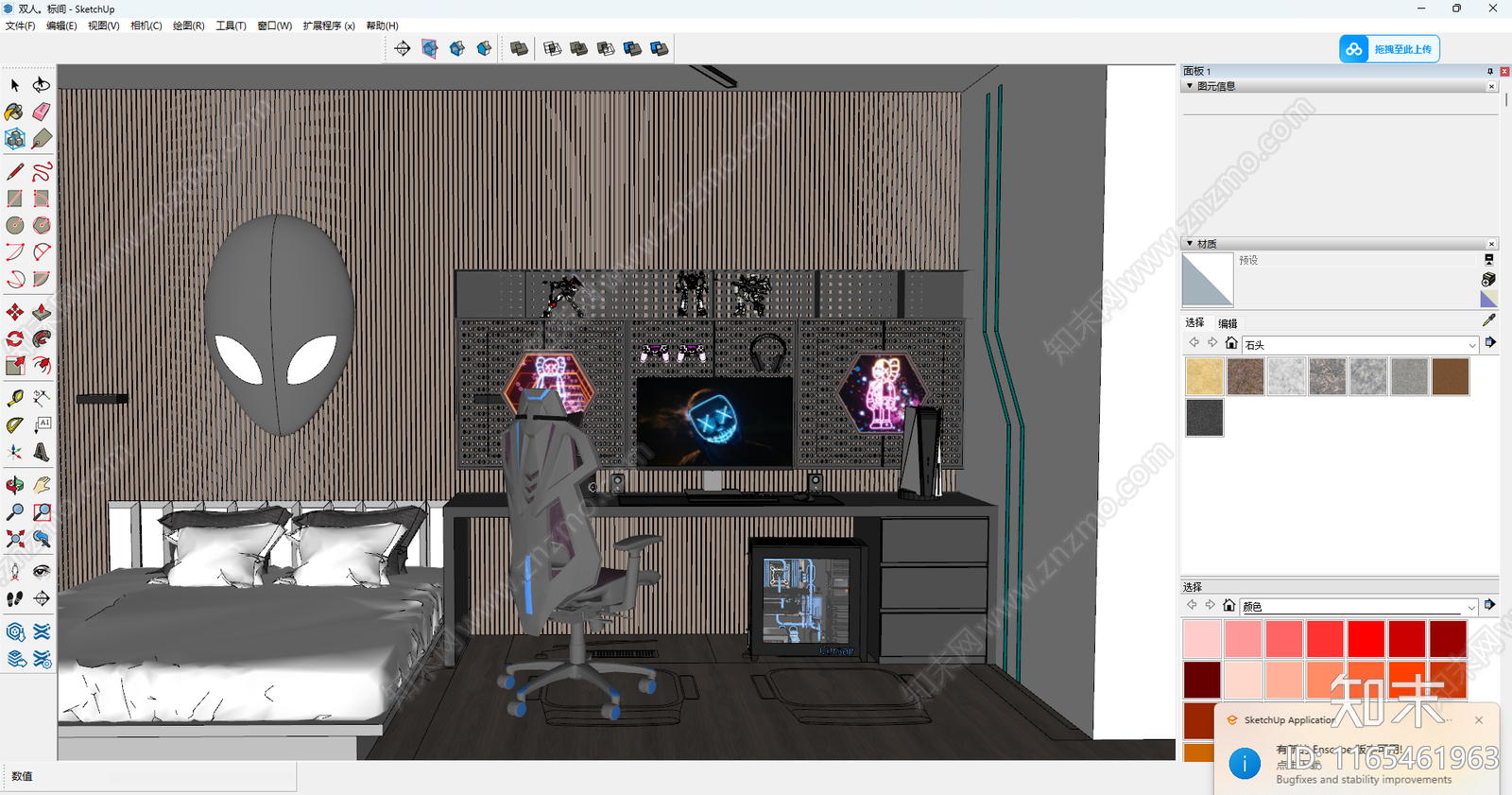The height and width of the screenshot is (795, 1512).
Task: Pick the Line pencil tool
Action: pyautogui.click(x=15, y=172)
